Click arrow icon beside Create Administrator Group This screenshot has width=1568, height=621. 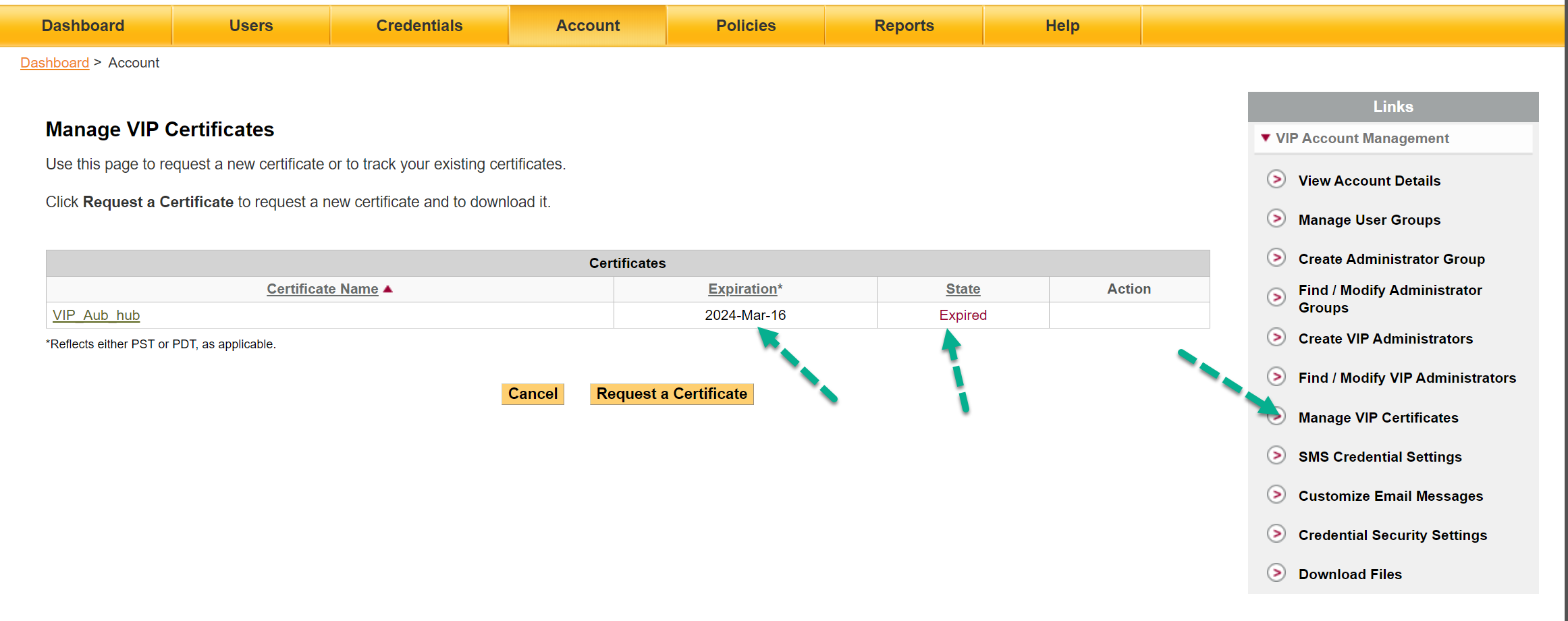pyautogui.click(x=1276, y=258)
